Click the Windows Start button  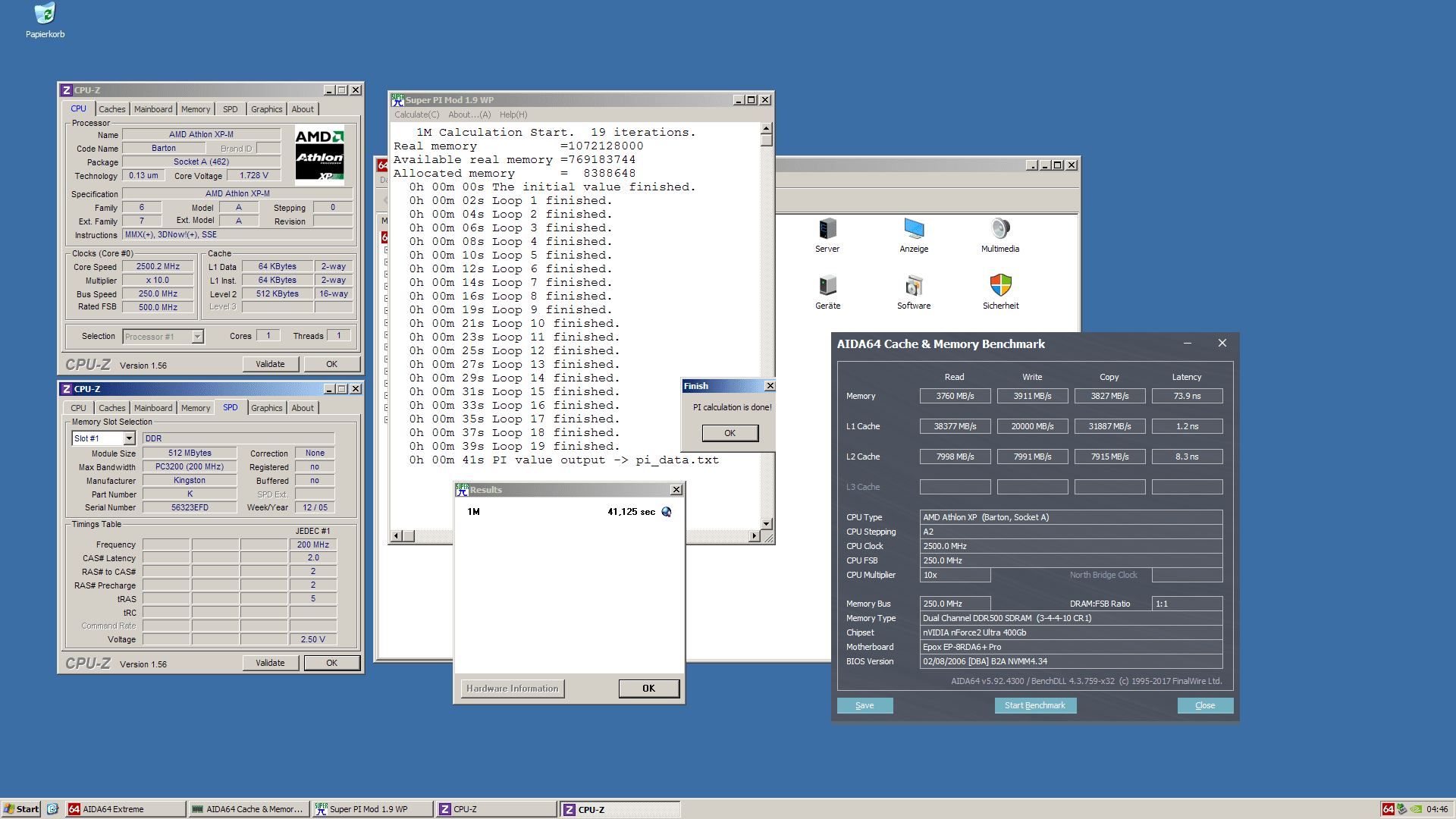coord(20,809)
